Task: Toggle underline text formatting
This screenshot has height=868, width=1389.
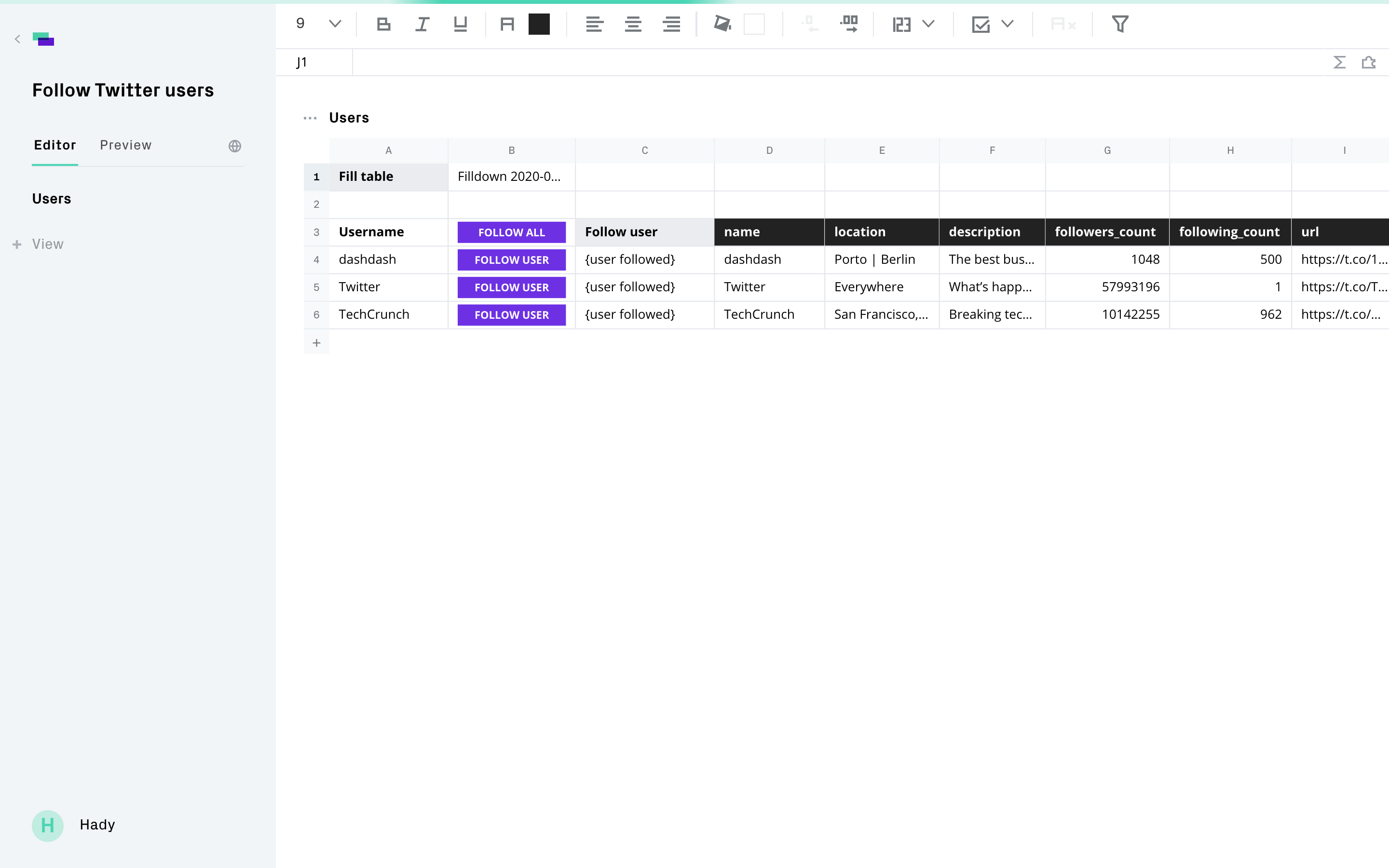Action: tap(460, 24)
